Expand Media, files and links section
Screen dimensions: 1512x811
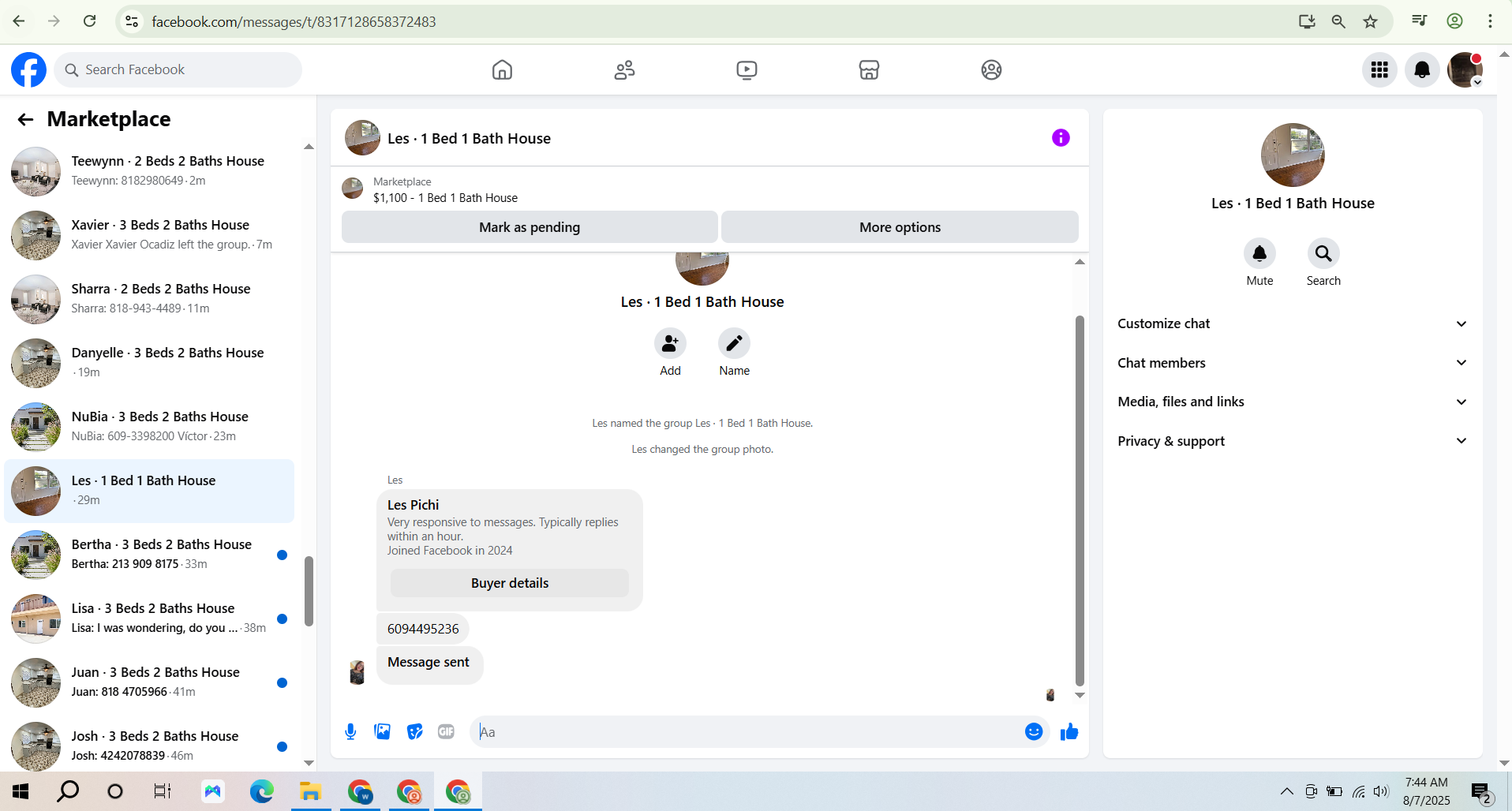coord(1293,402)
